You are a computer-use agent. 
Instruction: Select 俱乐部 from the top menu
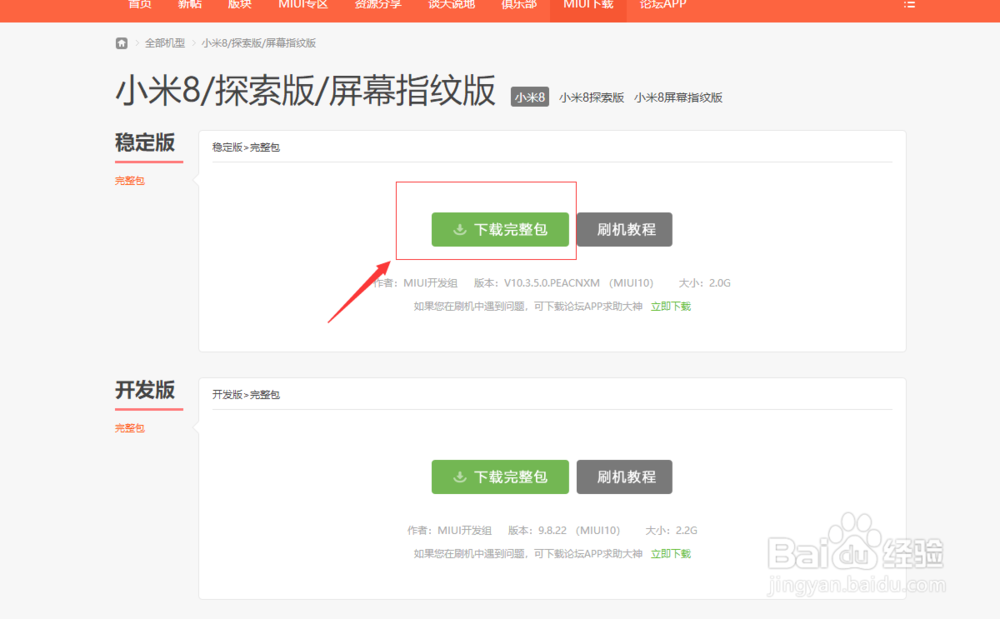(x=519, y=4)
